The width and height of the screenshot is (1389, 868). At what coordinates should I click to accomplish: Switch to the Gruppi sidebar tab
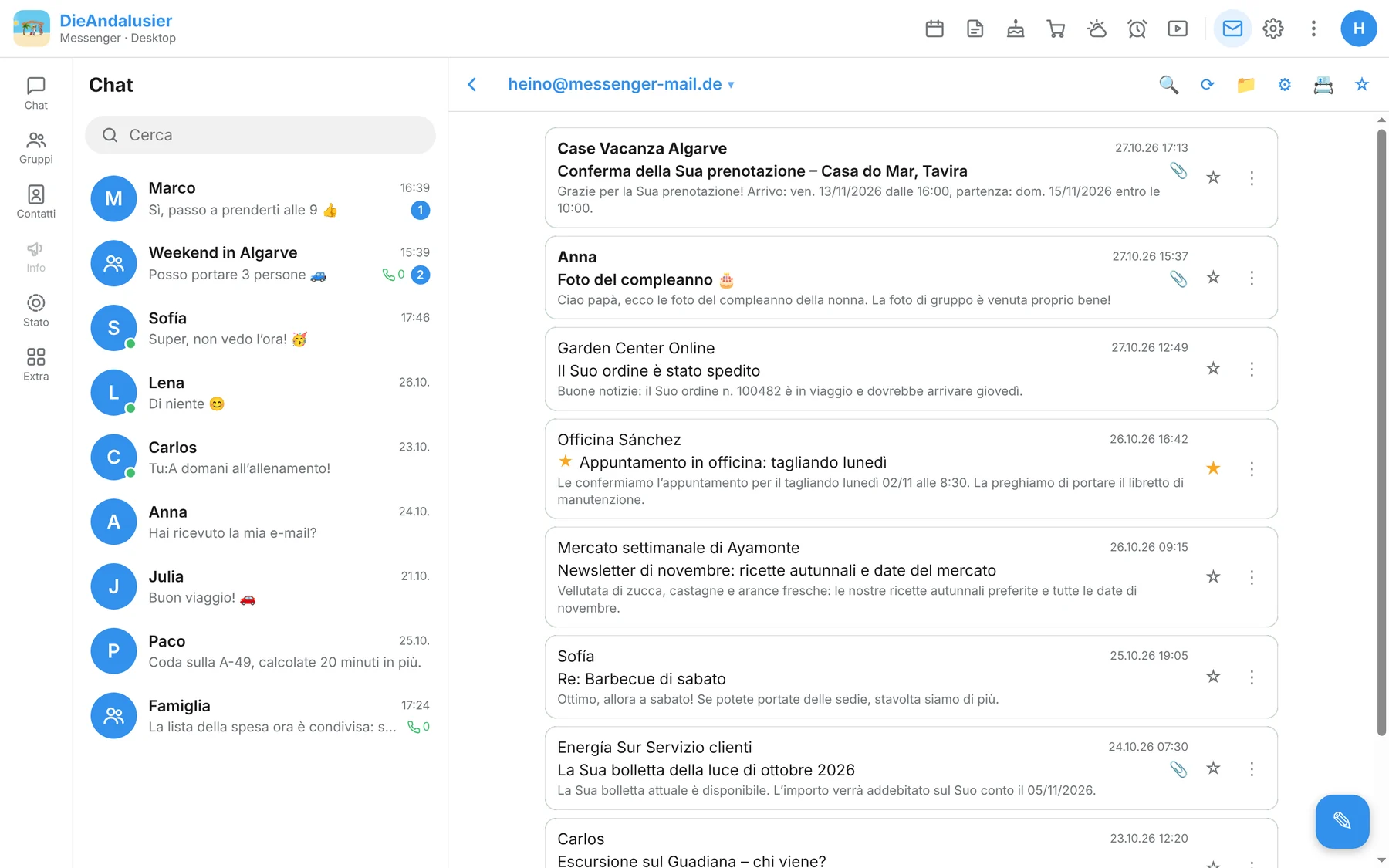click(x=36, y=147)
